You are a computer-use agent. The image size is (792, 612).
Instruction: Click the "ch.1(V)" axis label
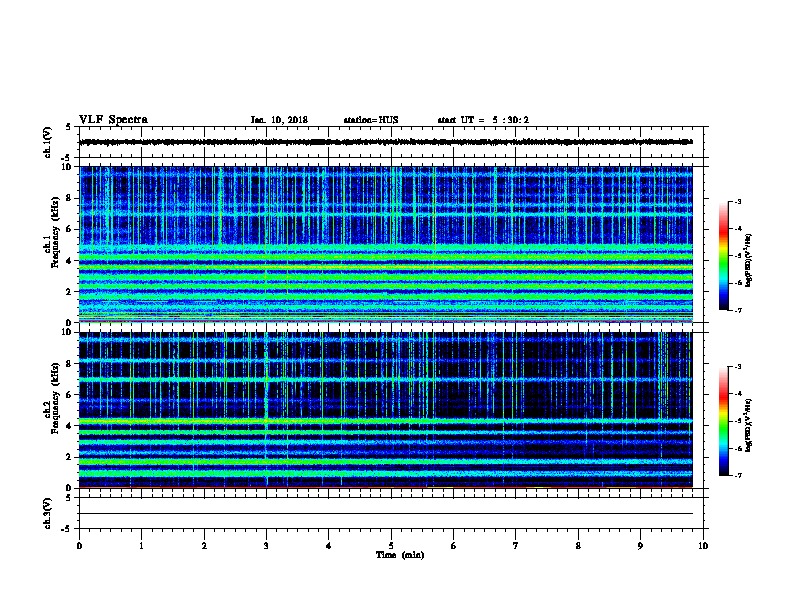pyautogui.click(x=47, y=142)
